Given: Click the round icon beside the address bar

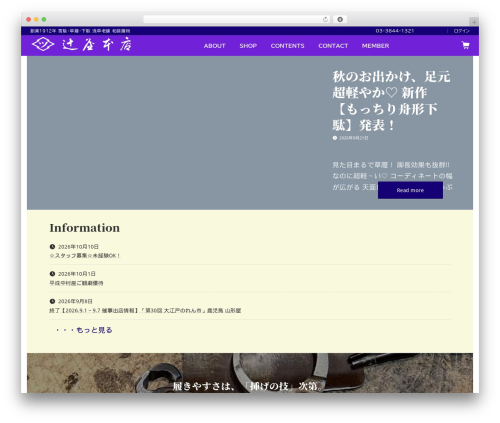Looking at the screenshot, I should click(x=340, y=19).
